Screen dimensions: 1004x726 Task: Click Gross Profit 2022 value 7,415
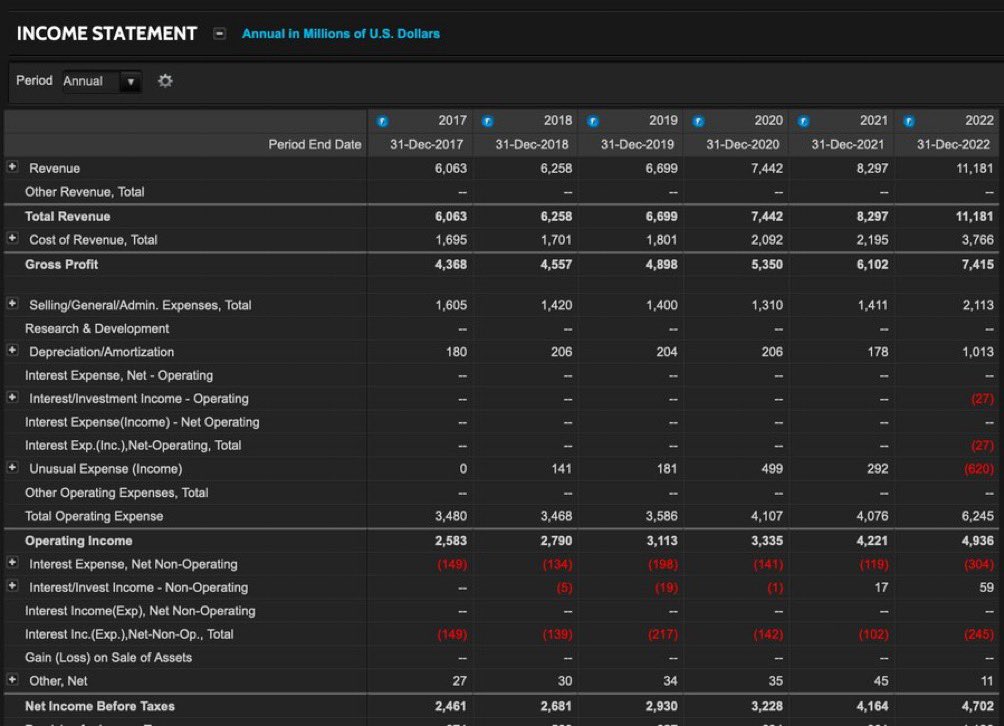[978, 264]
